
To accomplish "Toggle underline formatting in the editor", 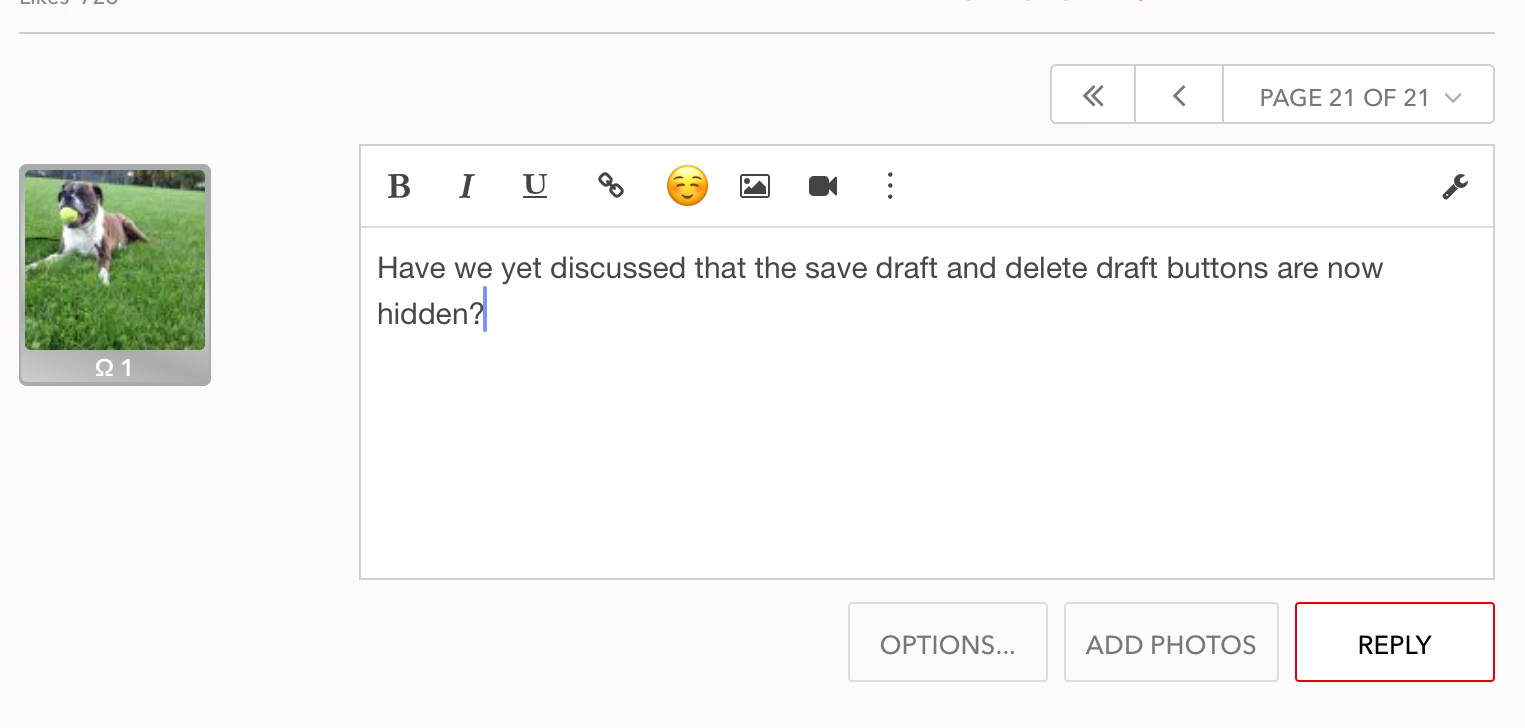I will tap(535, 186).
